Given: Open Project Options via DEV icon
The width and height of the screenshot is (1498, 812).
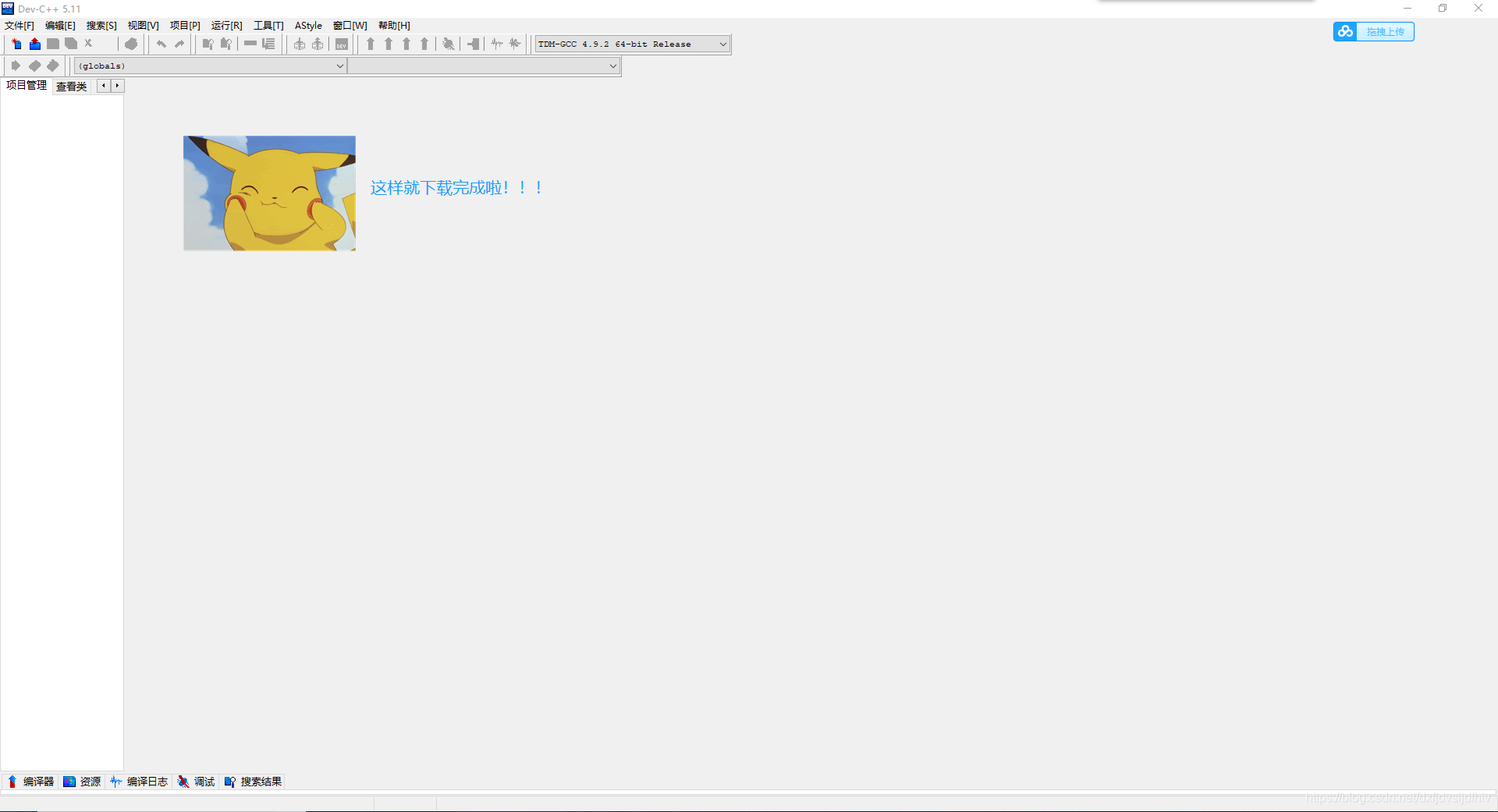Looking at the screenshot, I should click(x=342, y=44).
